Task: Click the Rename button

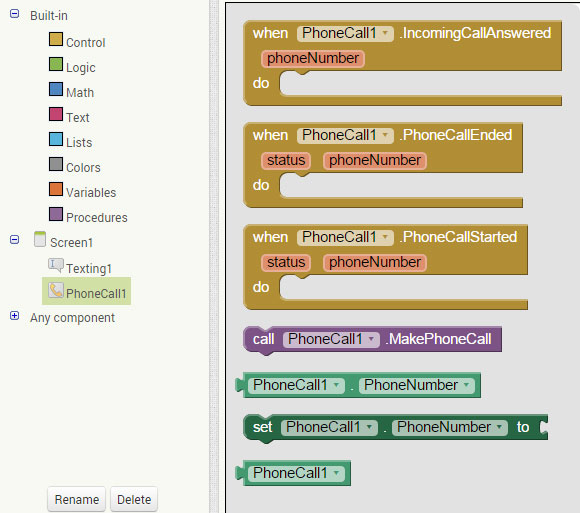Action: pyautogui.click(x=77, y=499)
